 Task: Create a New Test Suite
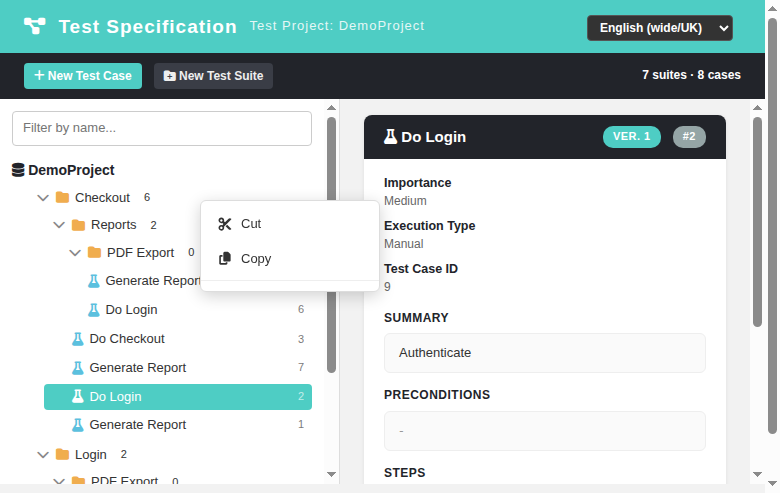[213, 76]
